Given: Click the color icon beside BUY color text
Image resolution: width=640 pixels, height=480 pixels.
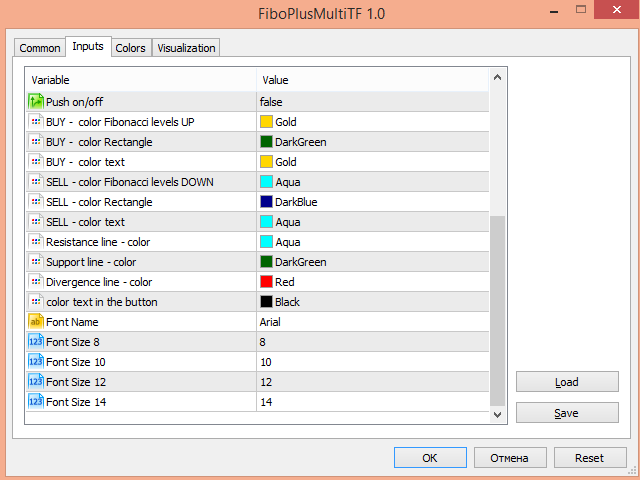Looking at the screenshot, I should (36, 162).
